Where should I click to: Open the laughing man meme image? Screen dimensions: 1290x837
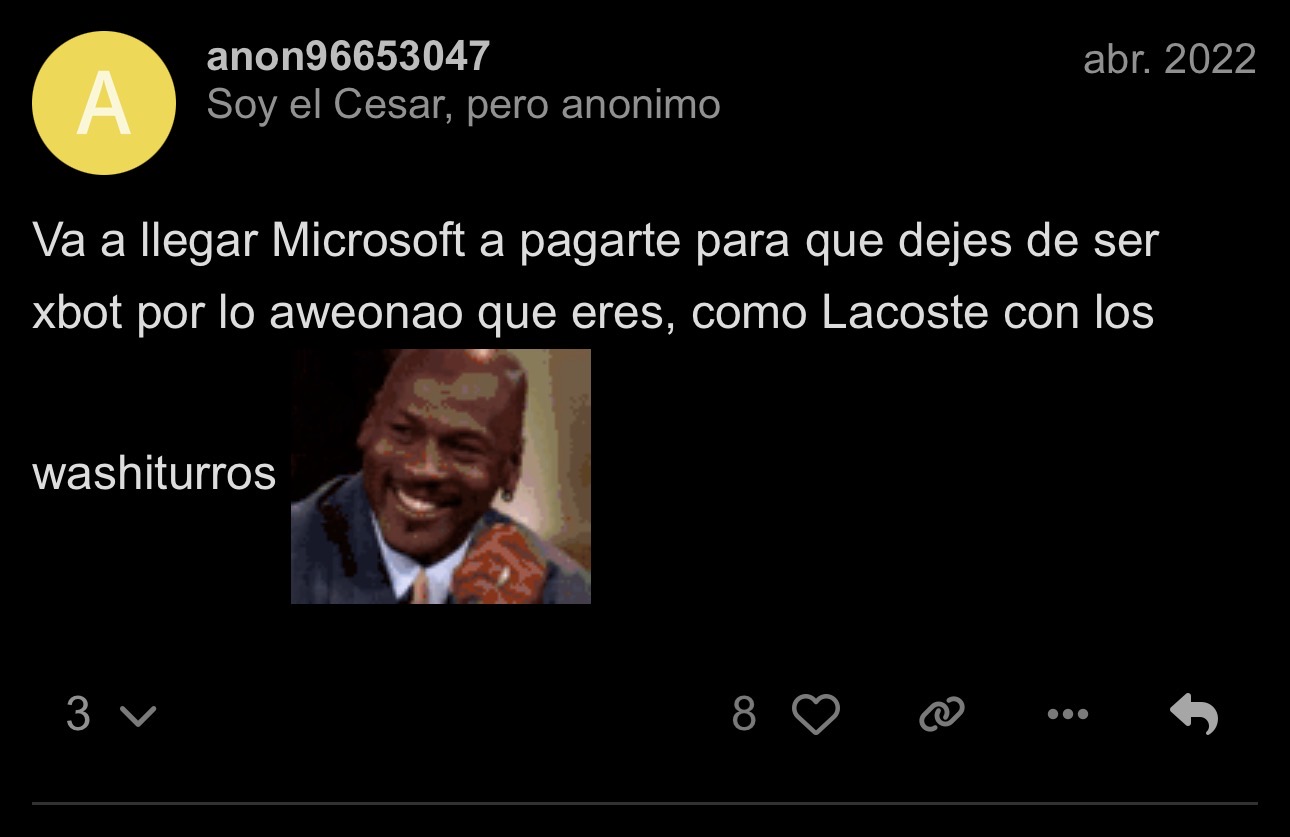coord(441,476)
